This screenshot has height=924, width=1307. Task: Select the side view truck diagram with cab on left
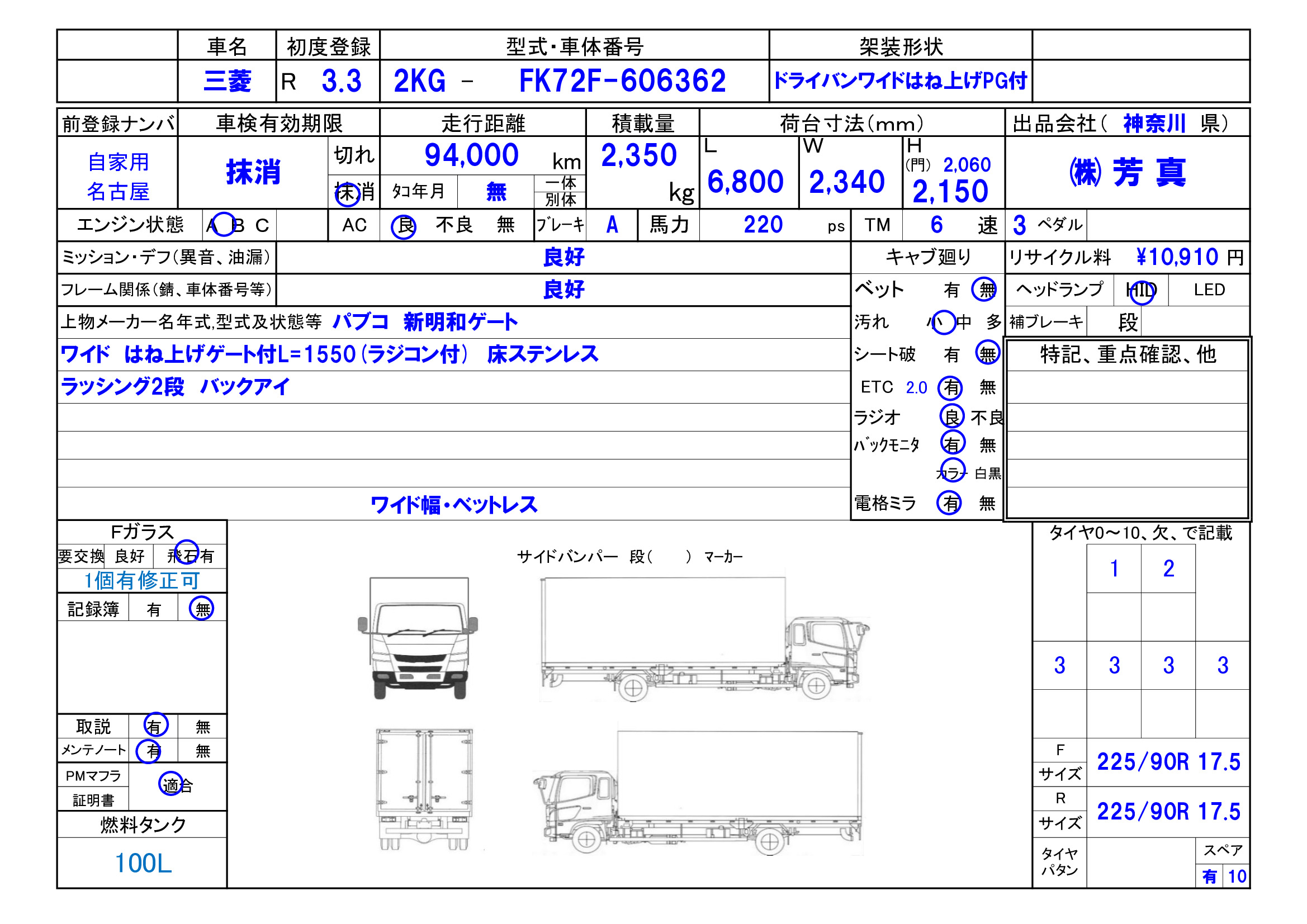(x=698, y=793)
